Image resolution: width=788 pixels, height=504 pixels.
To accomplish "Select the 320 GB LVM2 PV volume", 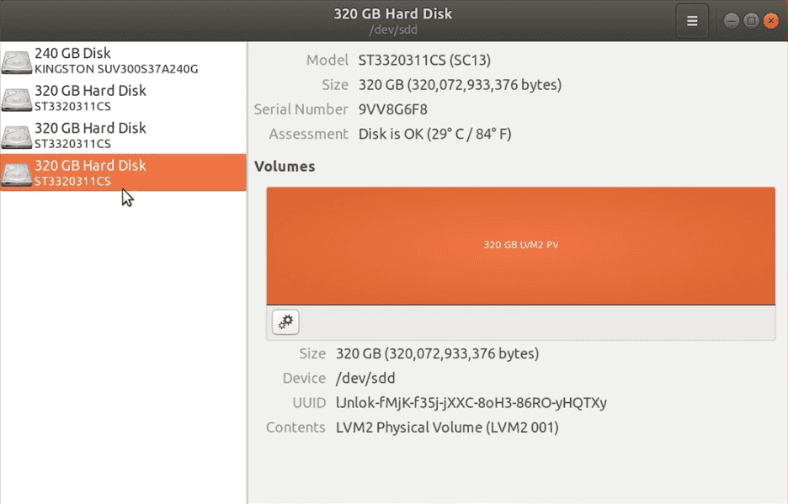I will tap(521, 246).
